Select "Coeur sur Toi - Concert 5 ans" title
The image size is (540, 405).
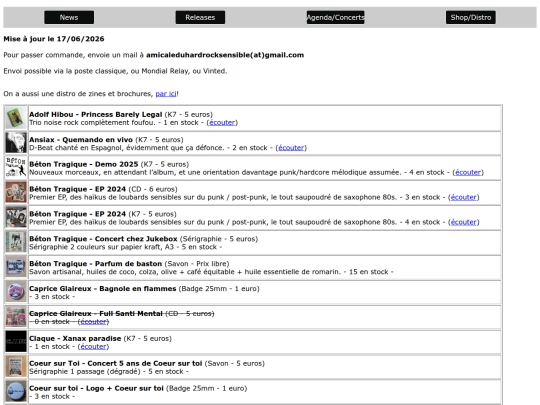pos(116,363)
